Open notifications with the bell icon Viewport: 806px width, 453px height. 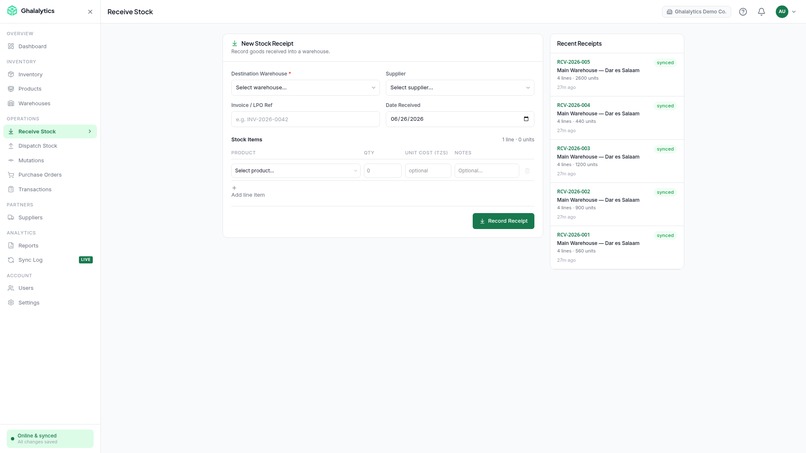tap(761, 12)
